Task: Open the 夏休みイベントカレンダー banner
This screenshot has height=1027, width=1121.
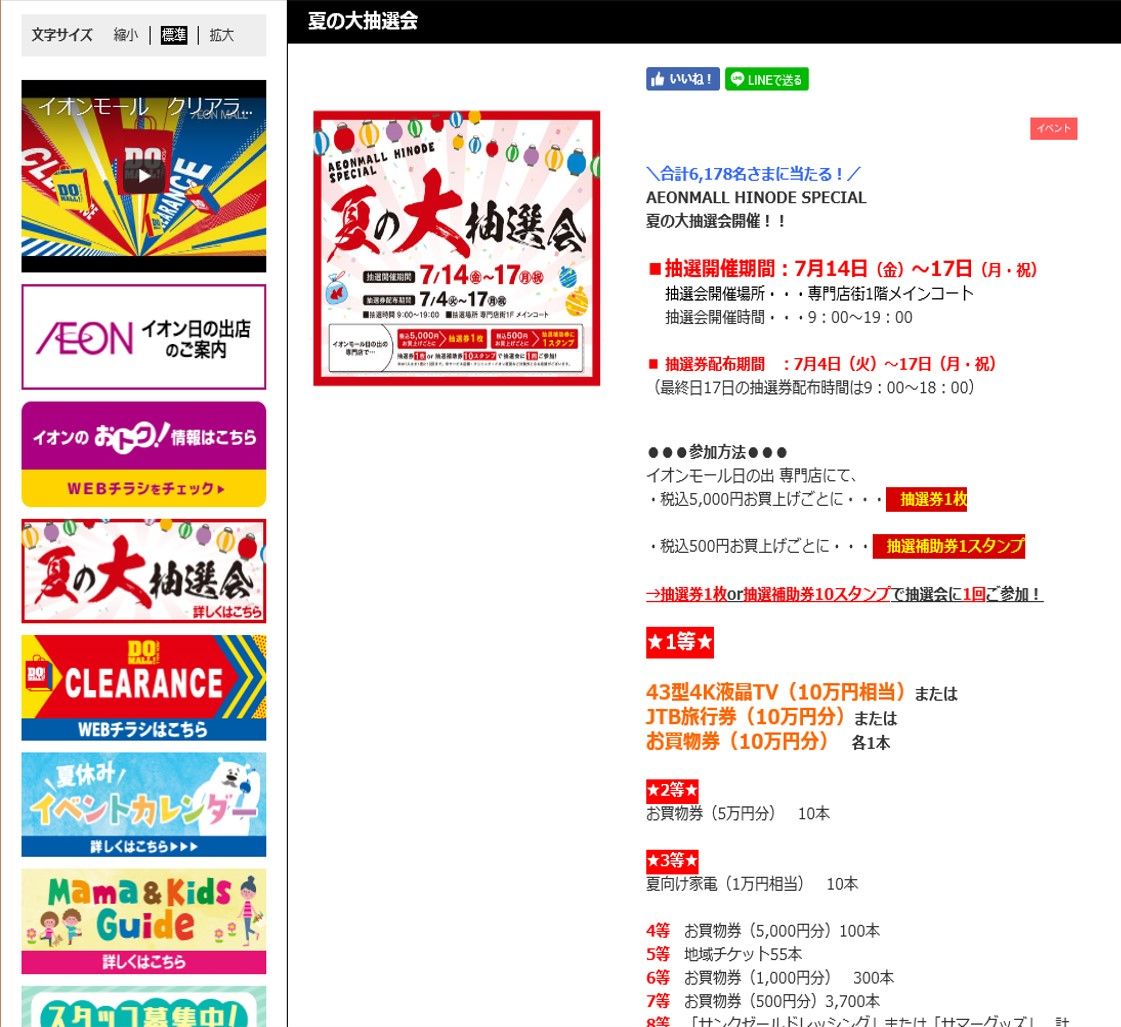Action: pos(144,805)
